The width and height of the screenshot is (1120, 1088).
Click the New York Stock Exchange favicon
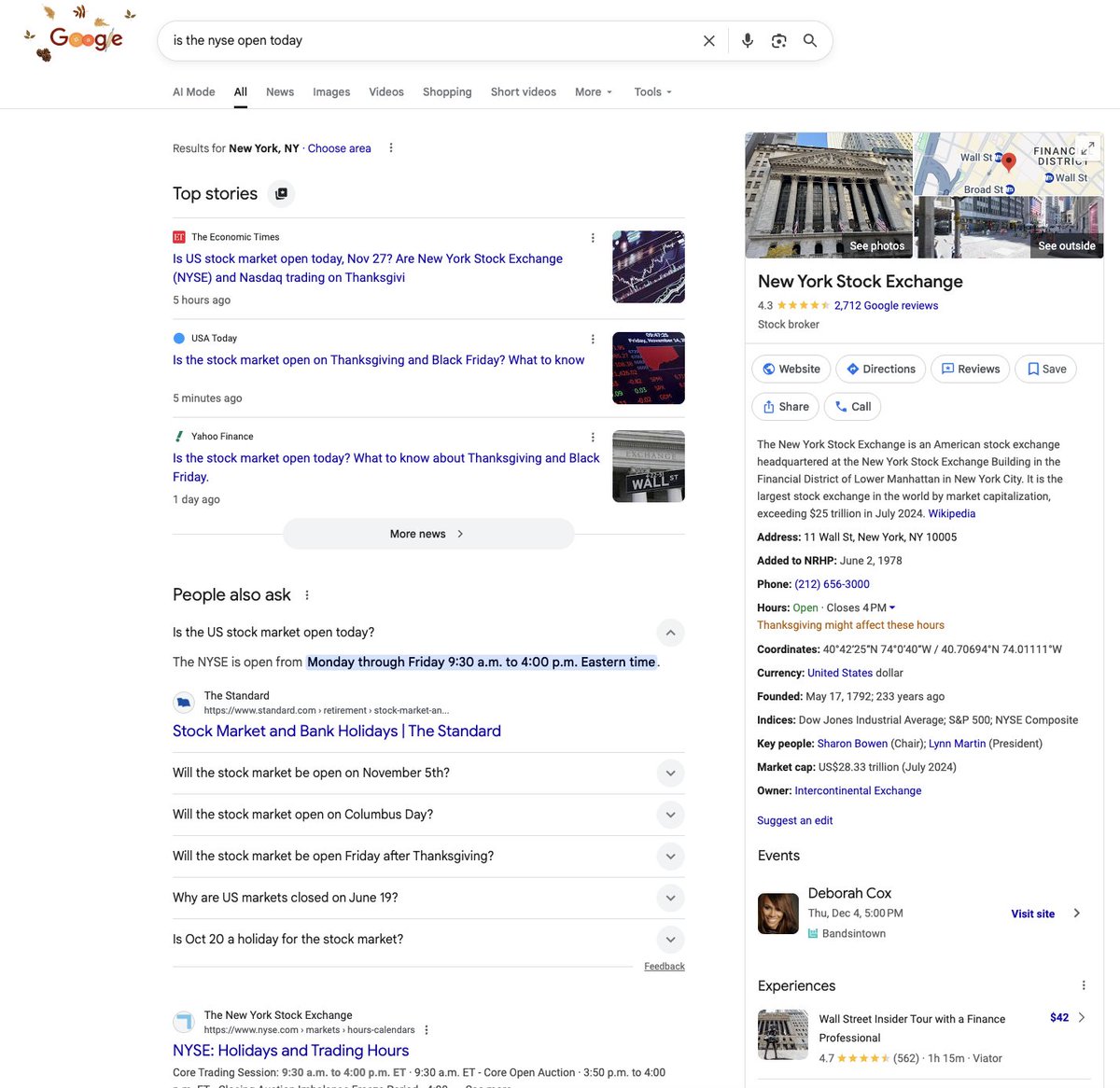[x=184, y=1022]
